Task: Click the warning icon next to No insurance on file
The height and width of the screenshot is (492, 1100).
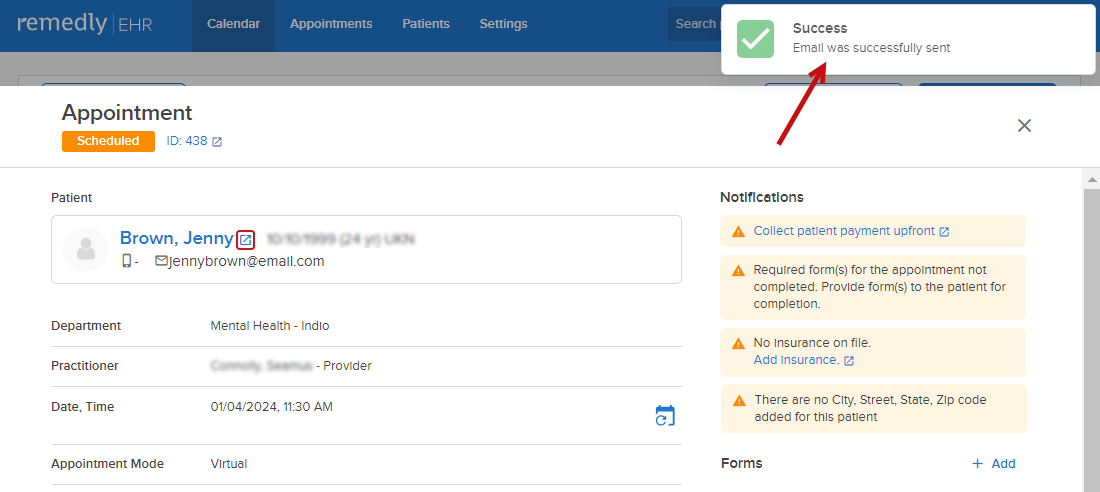Action: pyautogui.click(x=738, y=344)
